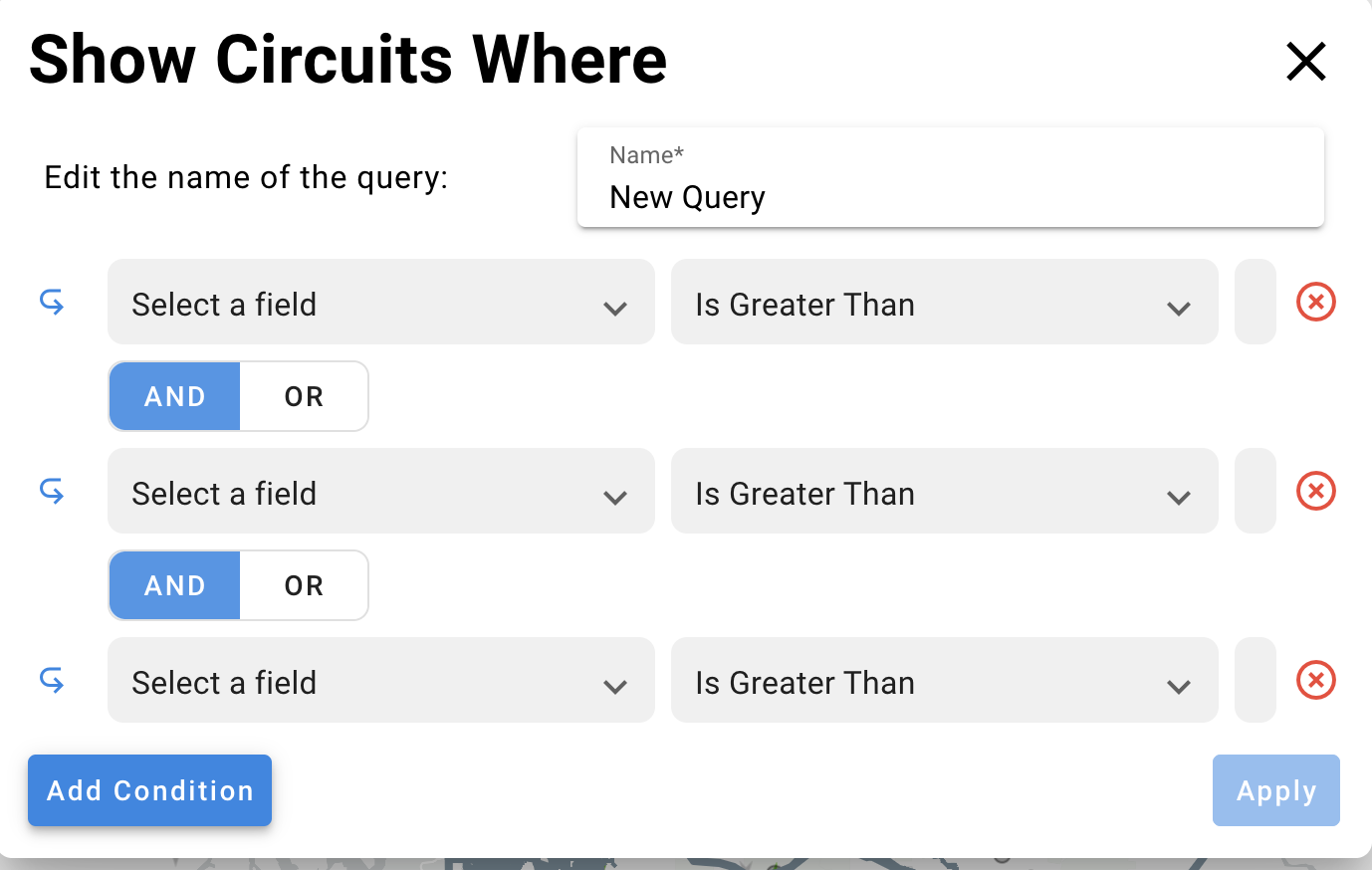Select AND in the first AND/OR toggle

click(175, 396)
